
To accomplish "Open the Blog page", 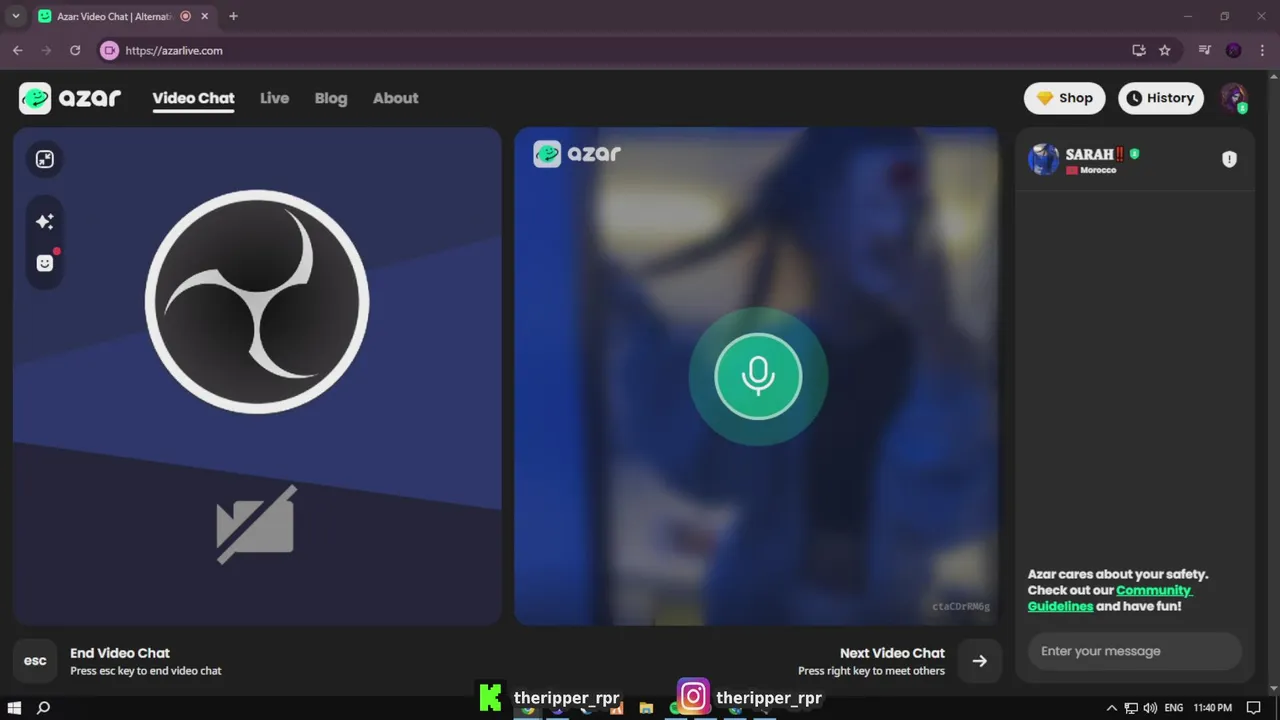I will click(x=331, y=98).
